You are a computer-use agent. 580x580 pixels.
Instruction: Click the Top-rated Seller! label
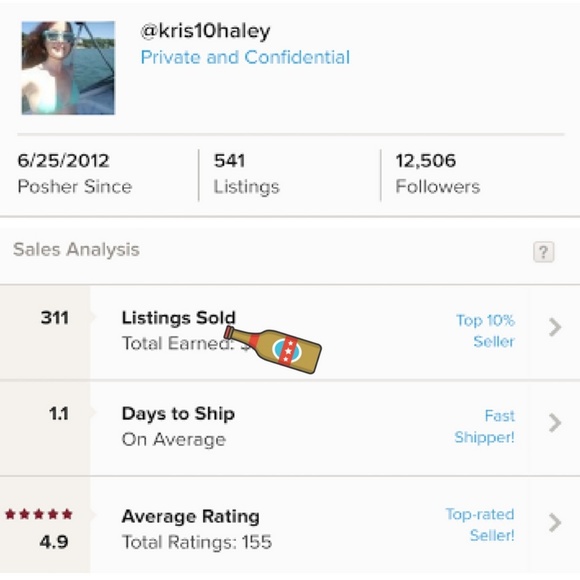[x=480, y=525]
